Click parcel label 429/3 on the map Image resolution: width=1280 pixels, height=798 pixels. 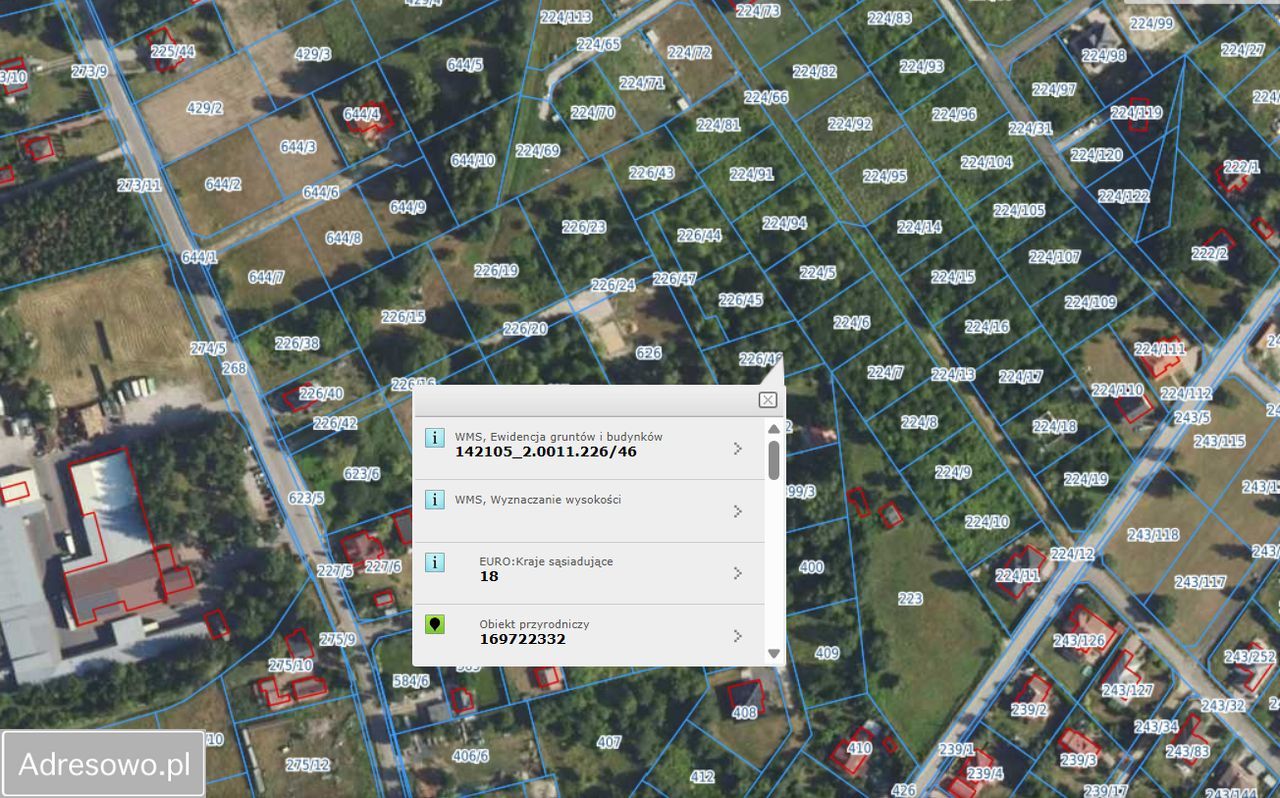coord(313,54)
